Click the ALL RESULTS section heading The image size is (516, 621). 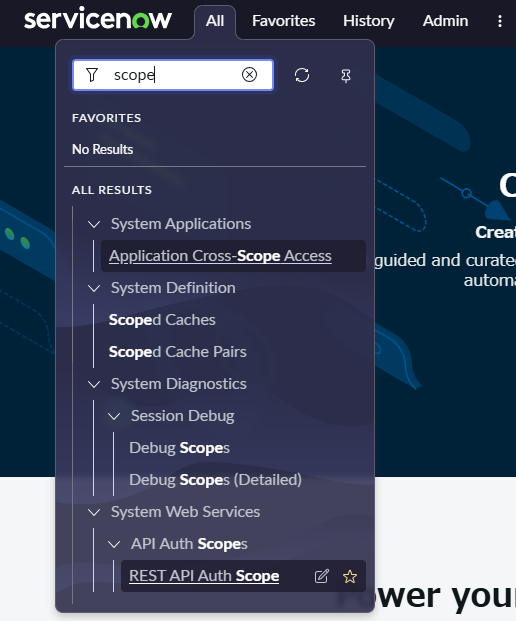112,190
